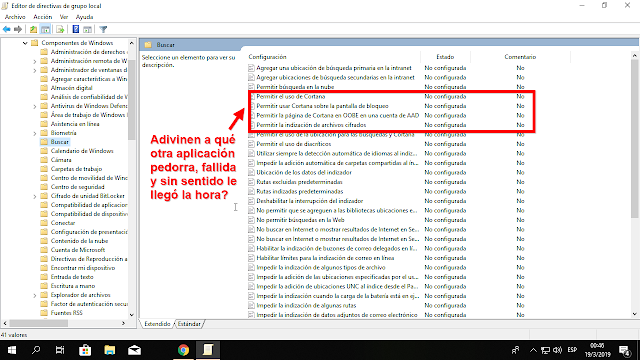This screenshot has width=640, height=360.
Task: Click policy icon beside Impedir la indización de algunas rutas
Action: point(251,305)
